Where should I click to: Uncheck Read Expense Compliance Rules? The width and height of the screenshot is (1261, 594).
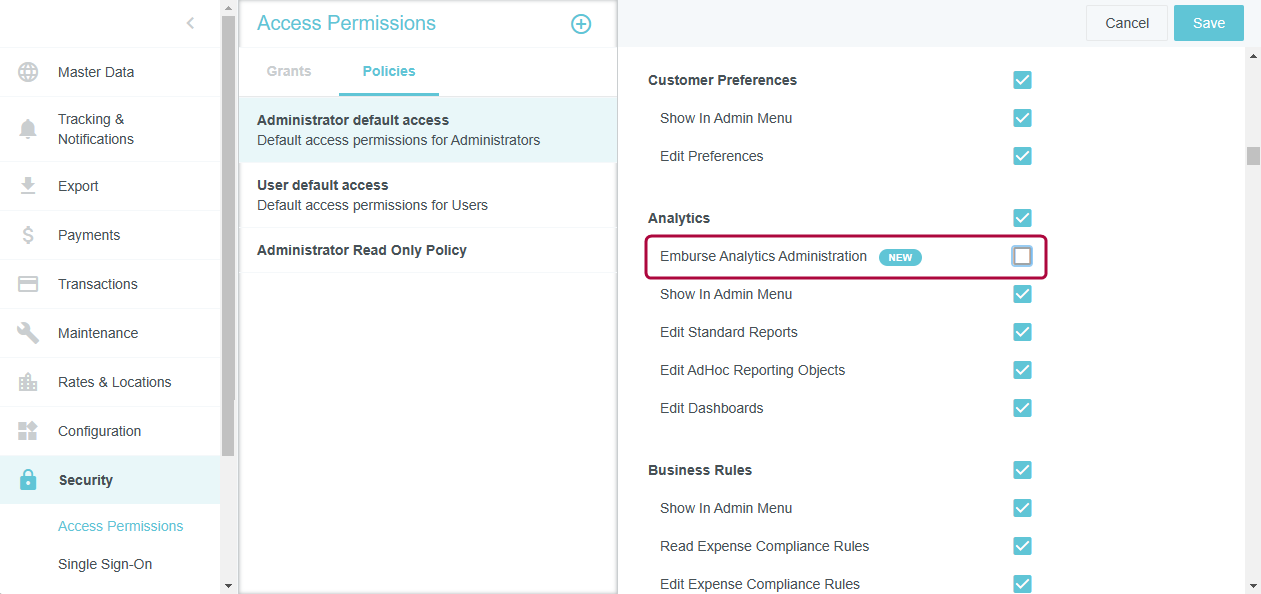click(x=1022, y=546)
